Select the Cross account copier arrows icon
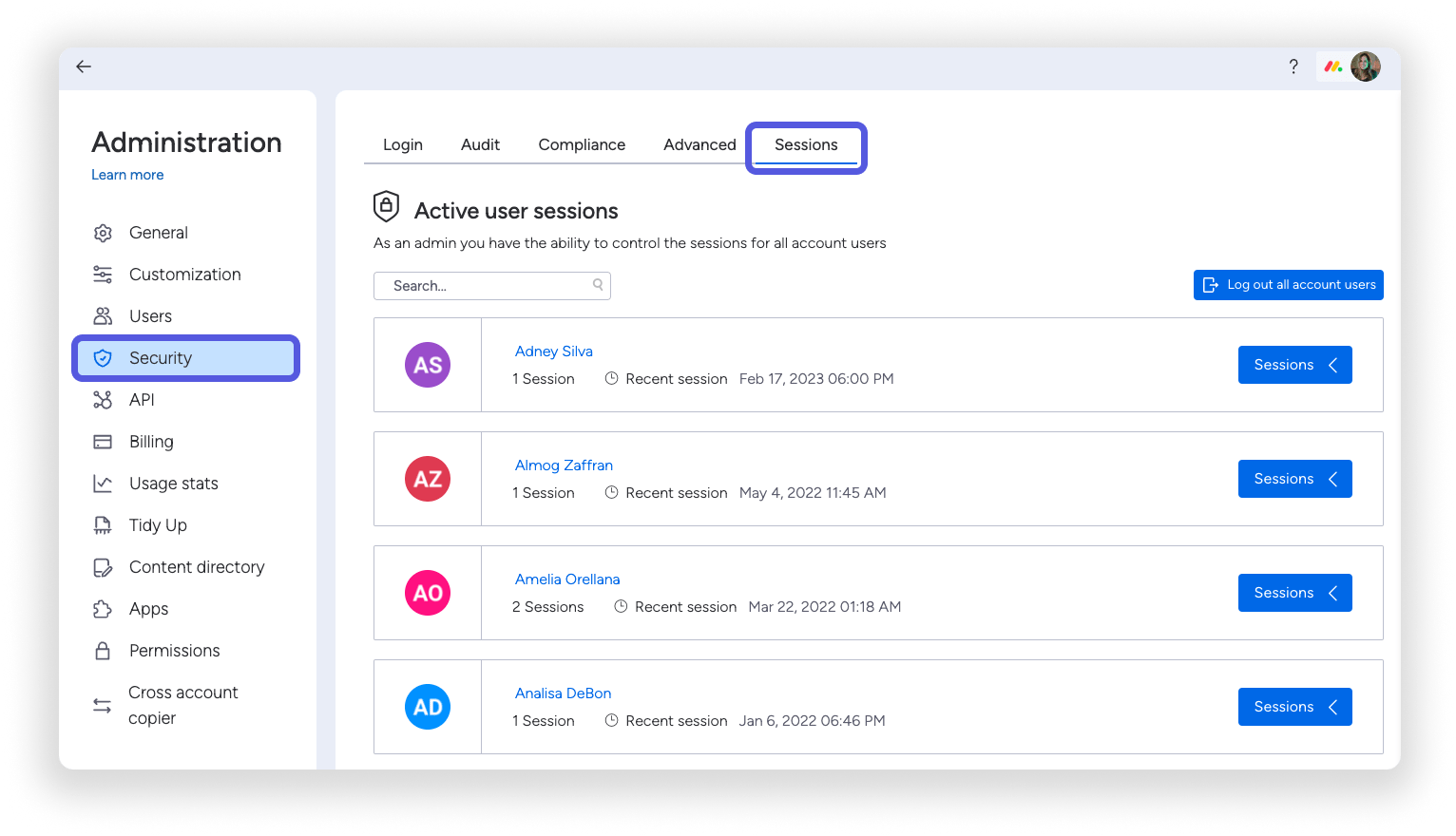 pyautogui.click(x=104, y=705)
